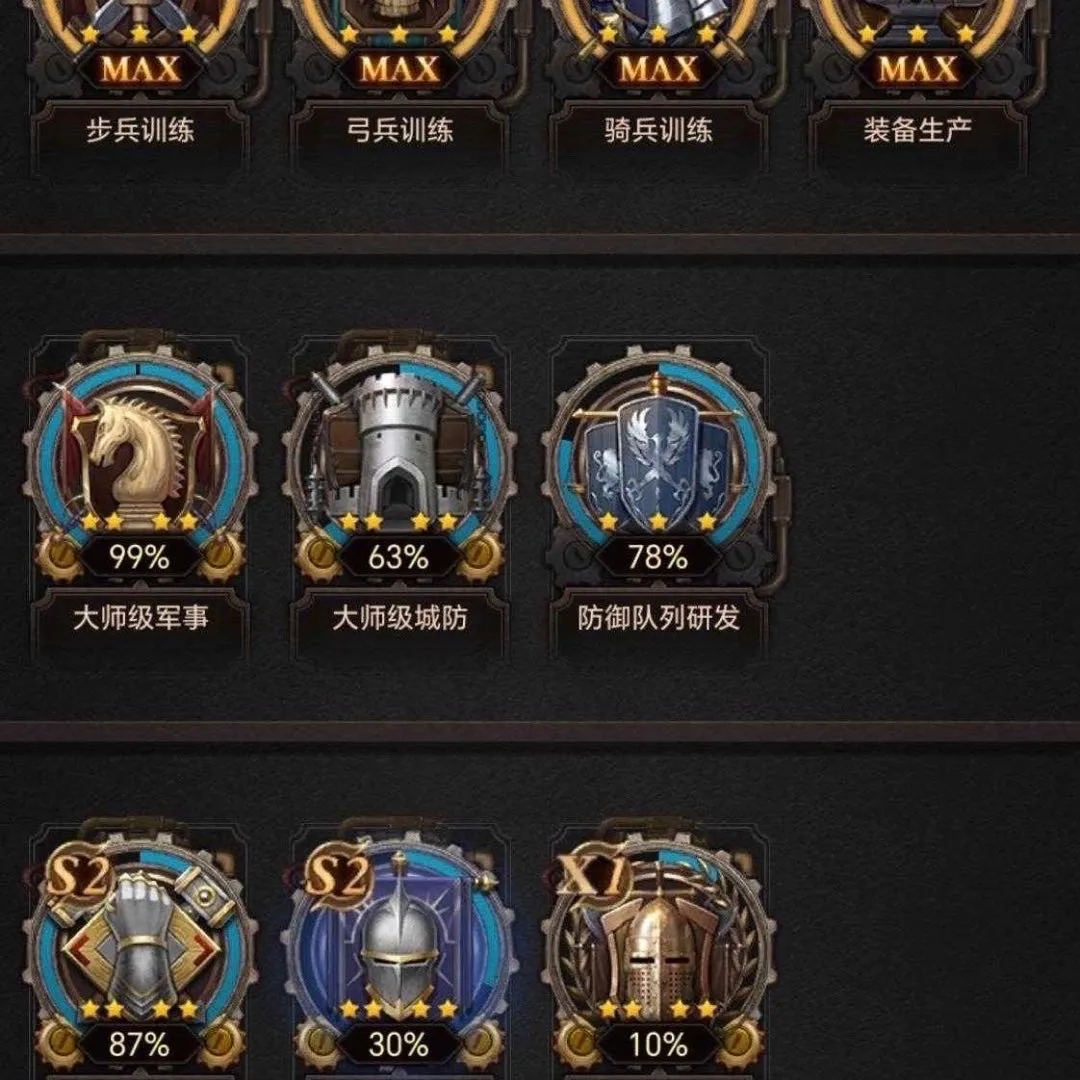This screenshot has width=1080, height=1080.
Task: Click the 78% progress indicator
Action: click(658, 557)
